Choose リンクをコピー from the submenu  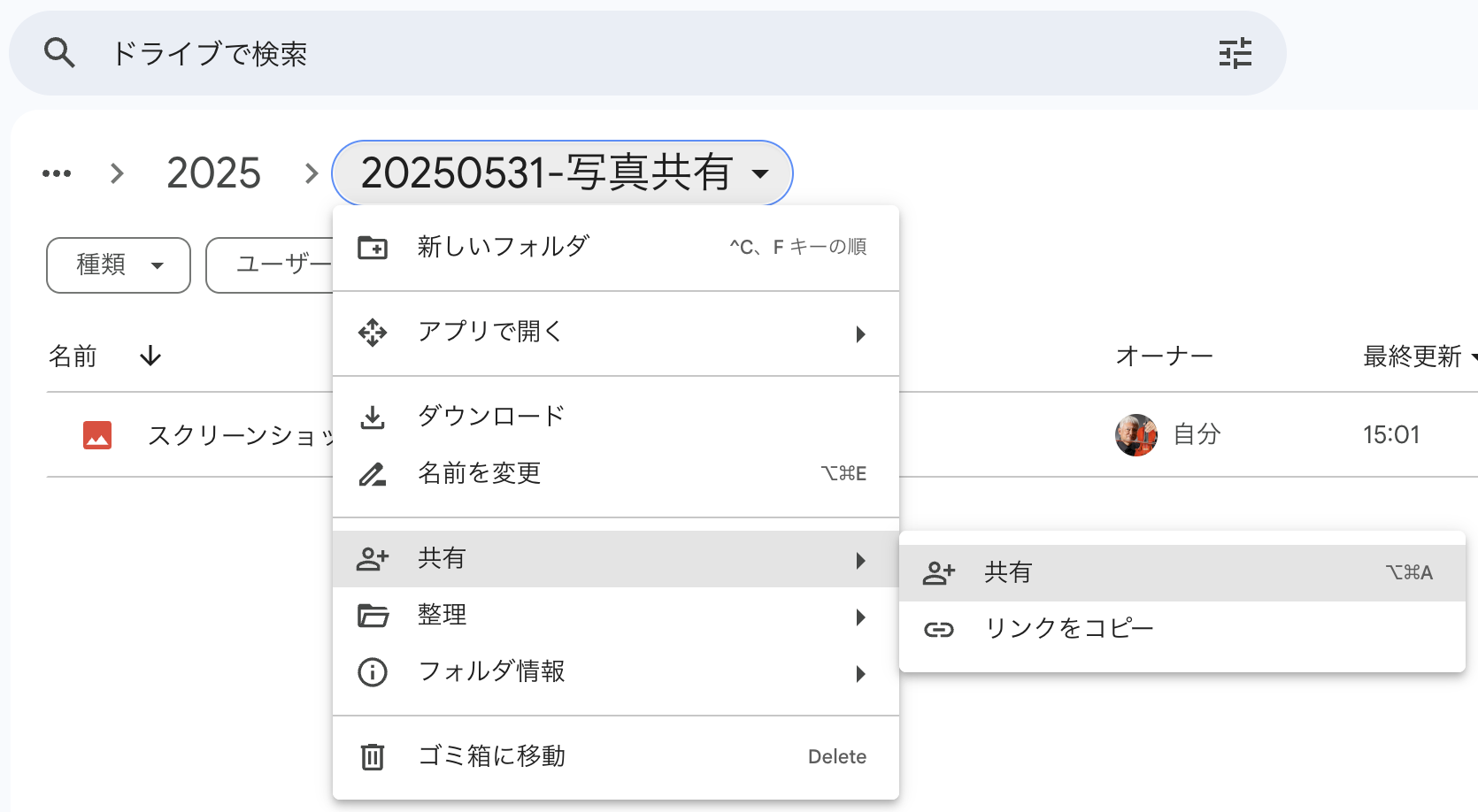[1068, 629]
